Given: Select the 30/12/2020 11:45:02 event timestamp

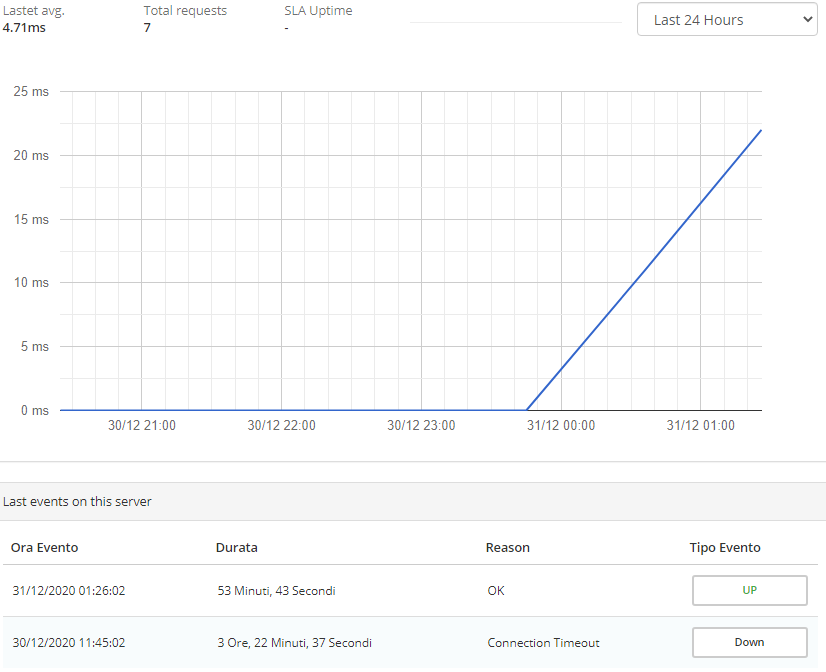Looking at the screenshot, I should point(68,643).
